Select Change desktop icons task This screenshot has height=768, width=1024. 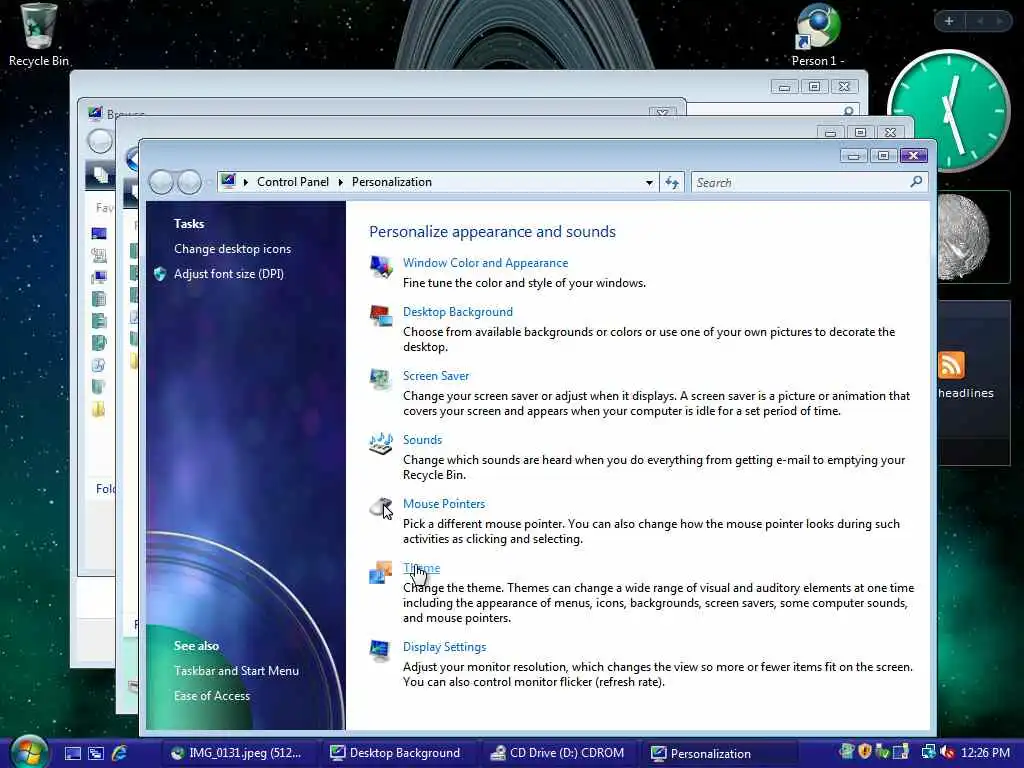pyautogui.click(x=232, y=249)
